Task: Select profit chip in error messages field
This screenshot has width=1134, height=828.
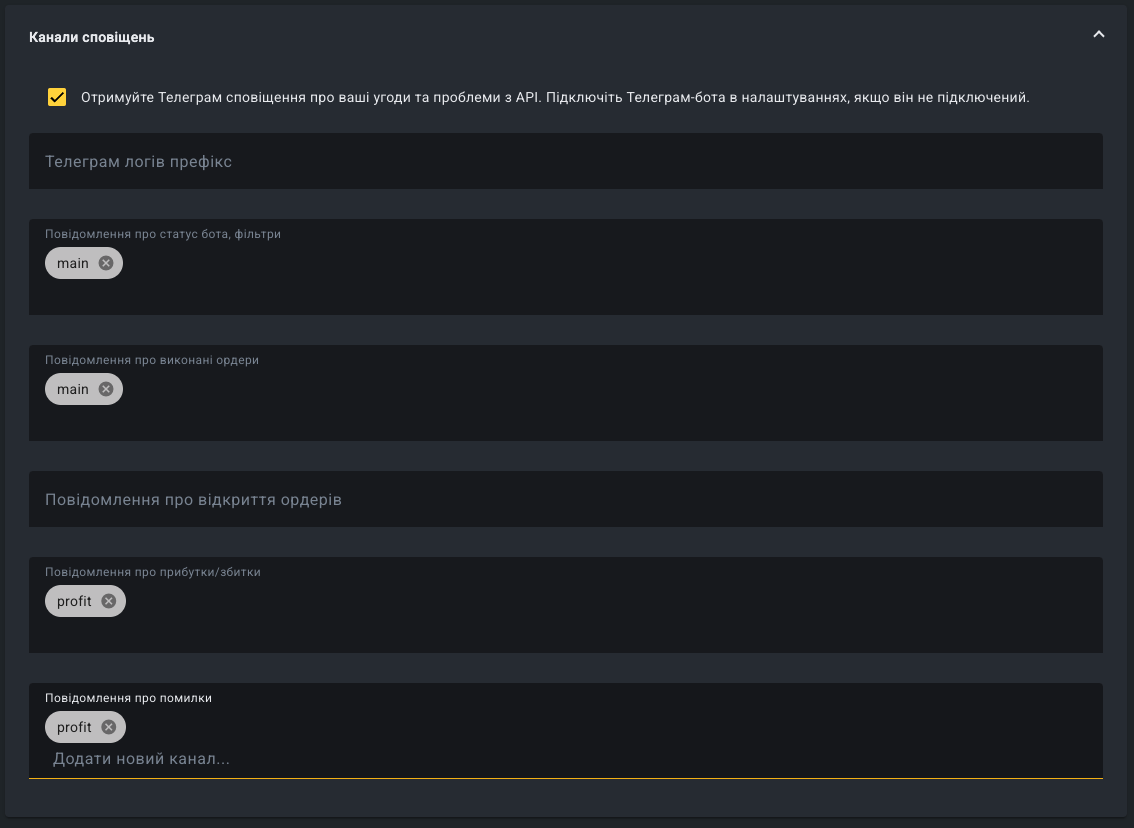Action: click(x=74, y=727)
